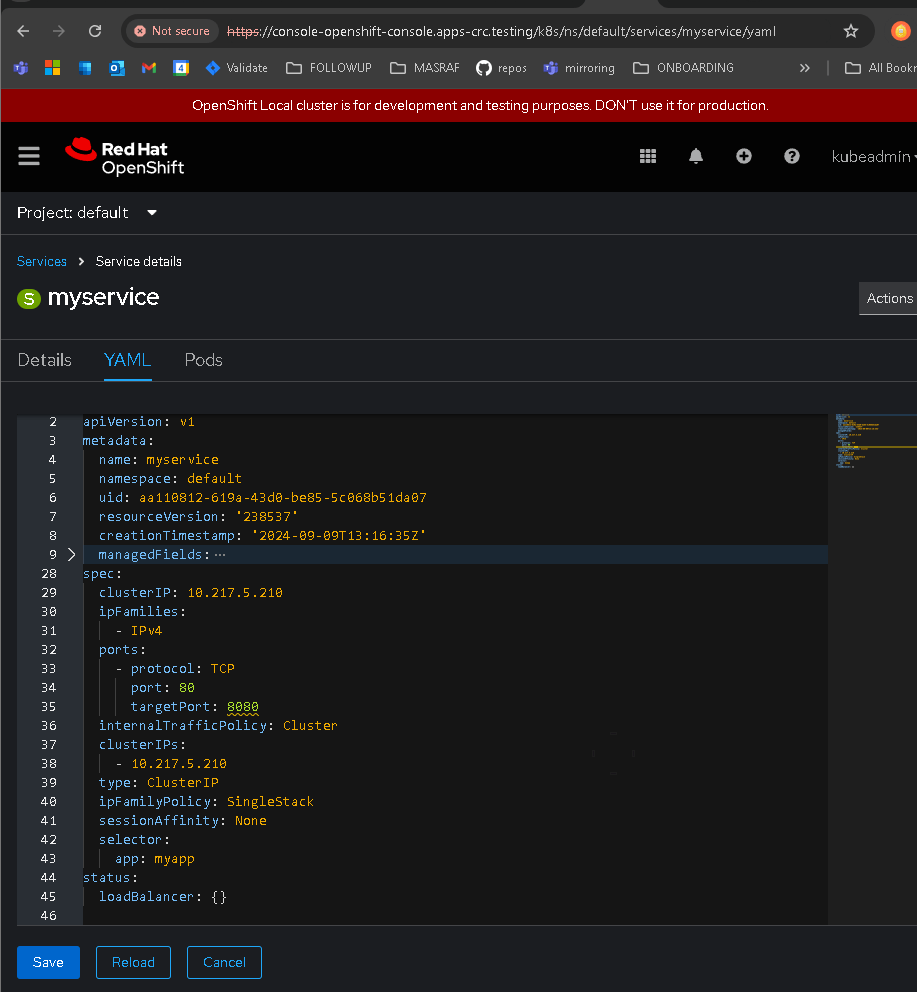Click the port value 80
Screen dimensions: 917x992
187,688
